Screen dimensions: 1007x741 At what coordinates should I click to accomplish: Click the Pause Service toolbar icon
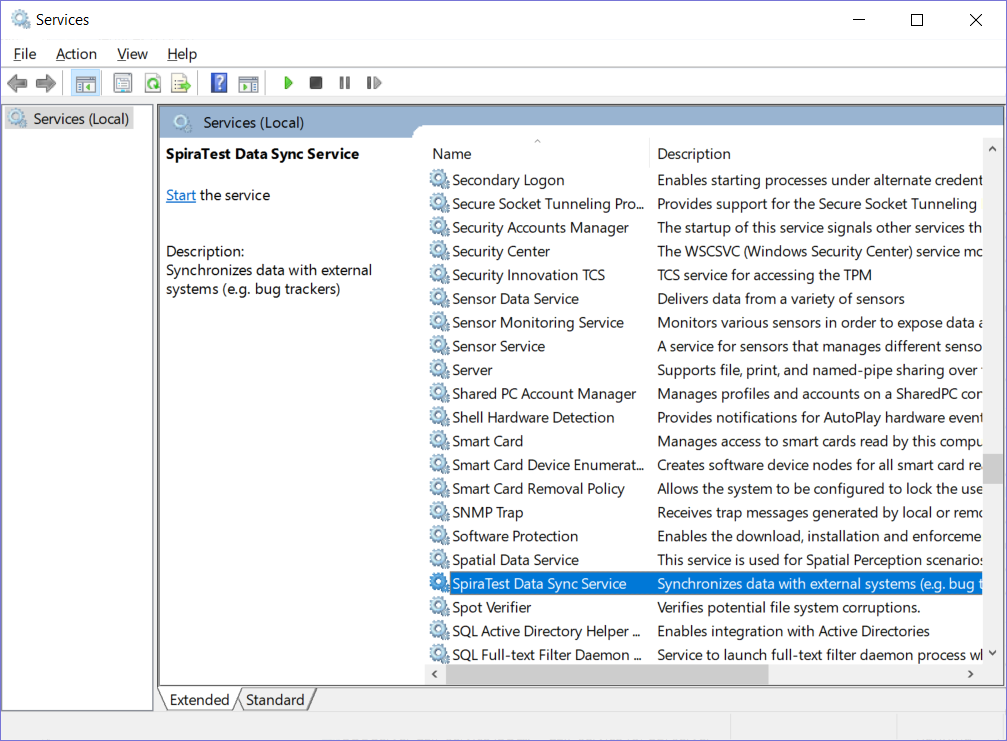click(345, 83)
